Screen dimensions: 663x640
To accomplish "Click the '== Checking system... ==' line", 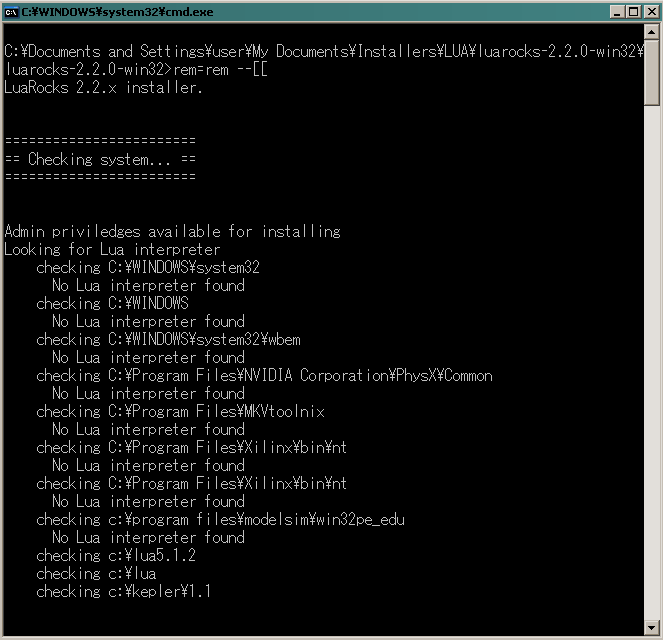I will 100,159.
